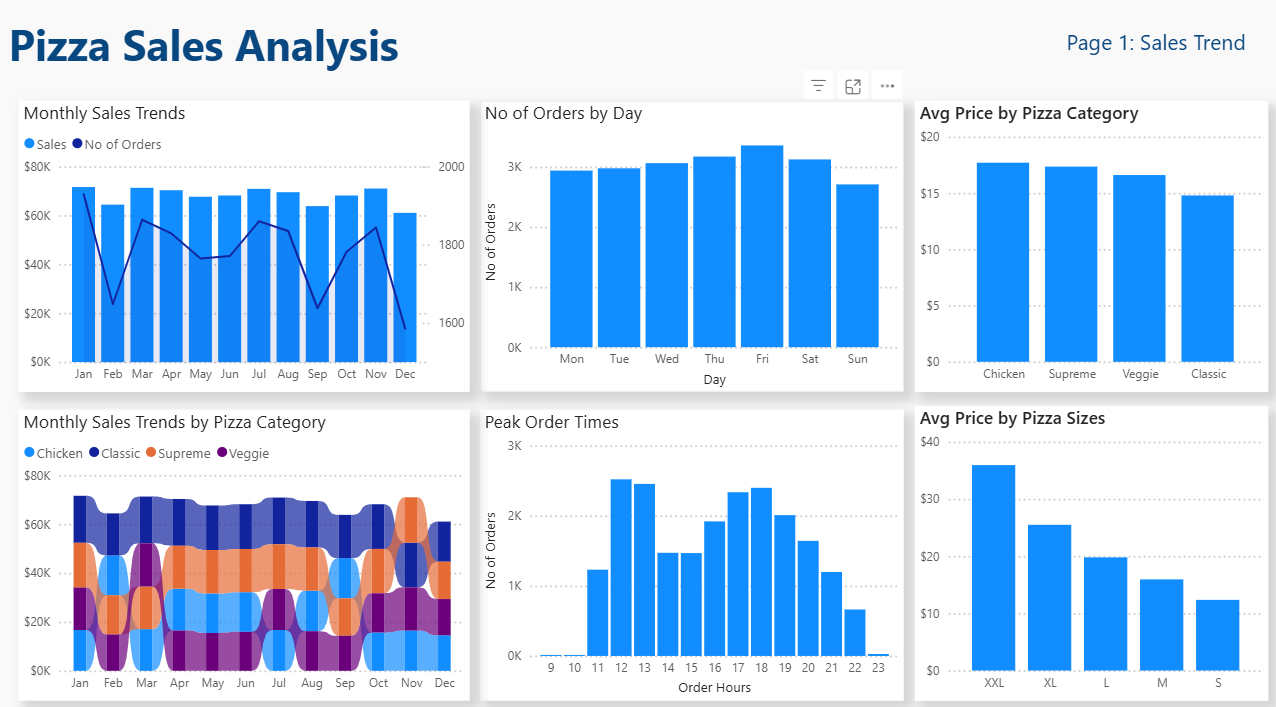1276x707 pixels.
Task: Select the Fri bar in Orders by Day
Action: click(762, 250)
